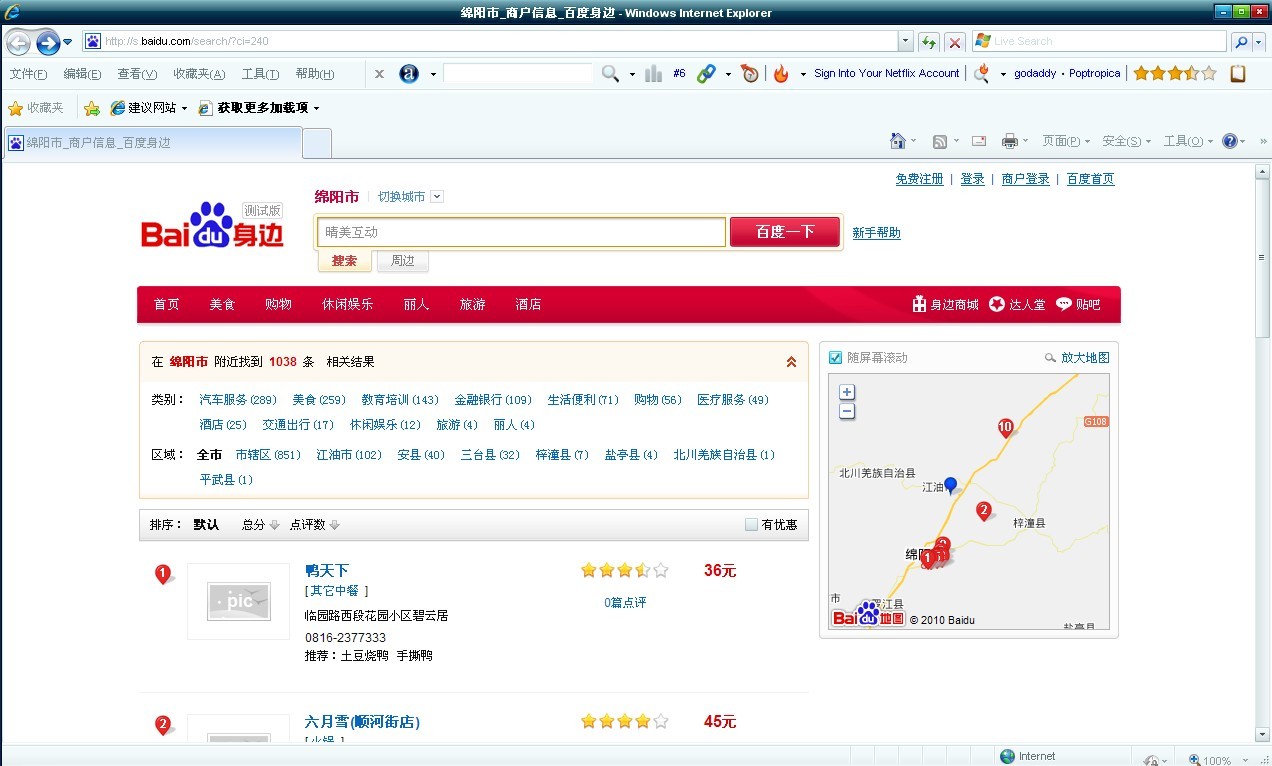Click the RSS feeds icon
Screen dimensions: 1272x766
940,141
